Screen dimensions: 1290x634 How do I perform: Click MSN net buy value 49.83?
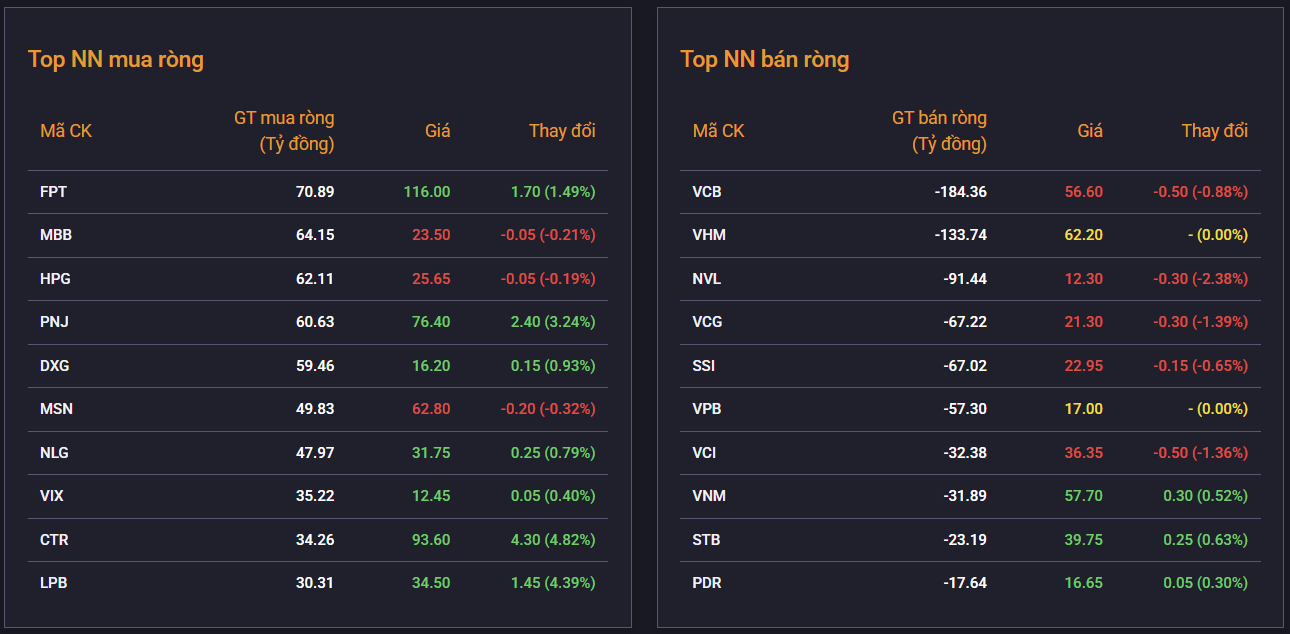(315, 409)
